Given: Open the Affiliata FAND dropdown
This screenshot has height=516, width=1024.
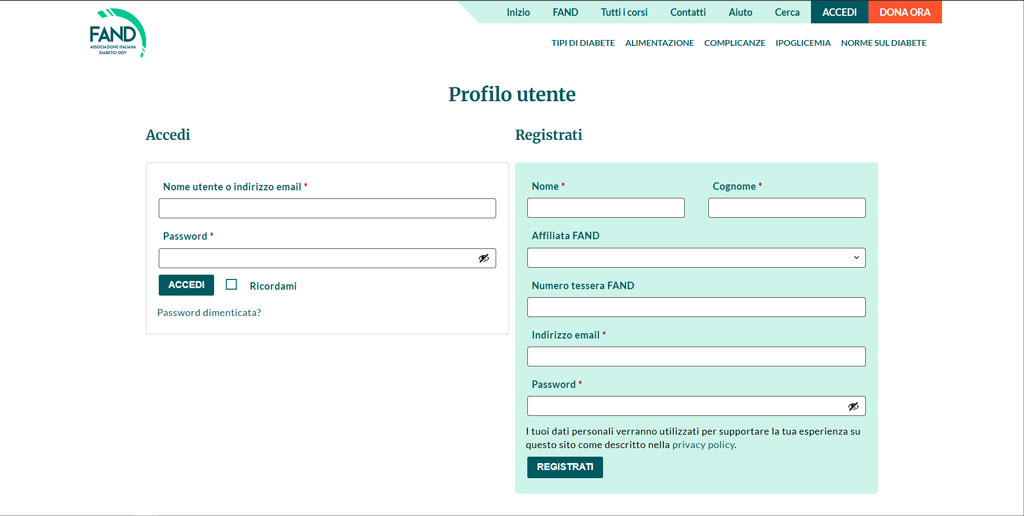Looking at the screenshot, I should [696, 258].
